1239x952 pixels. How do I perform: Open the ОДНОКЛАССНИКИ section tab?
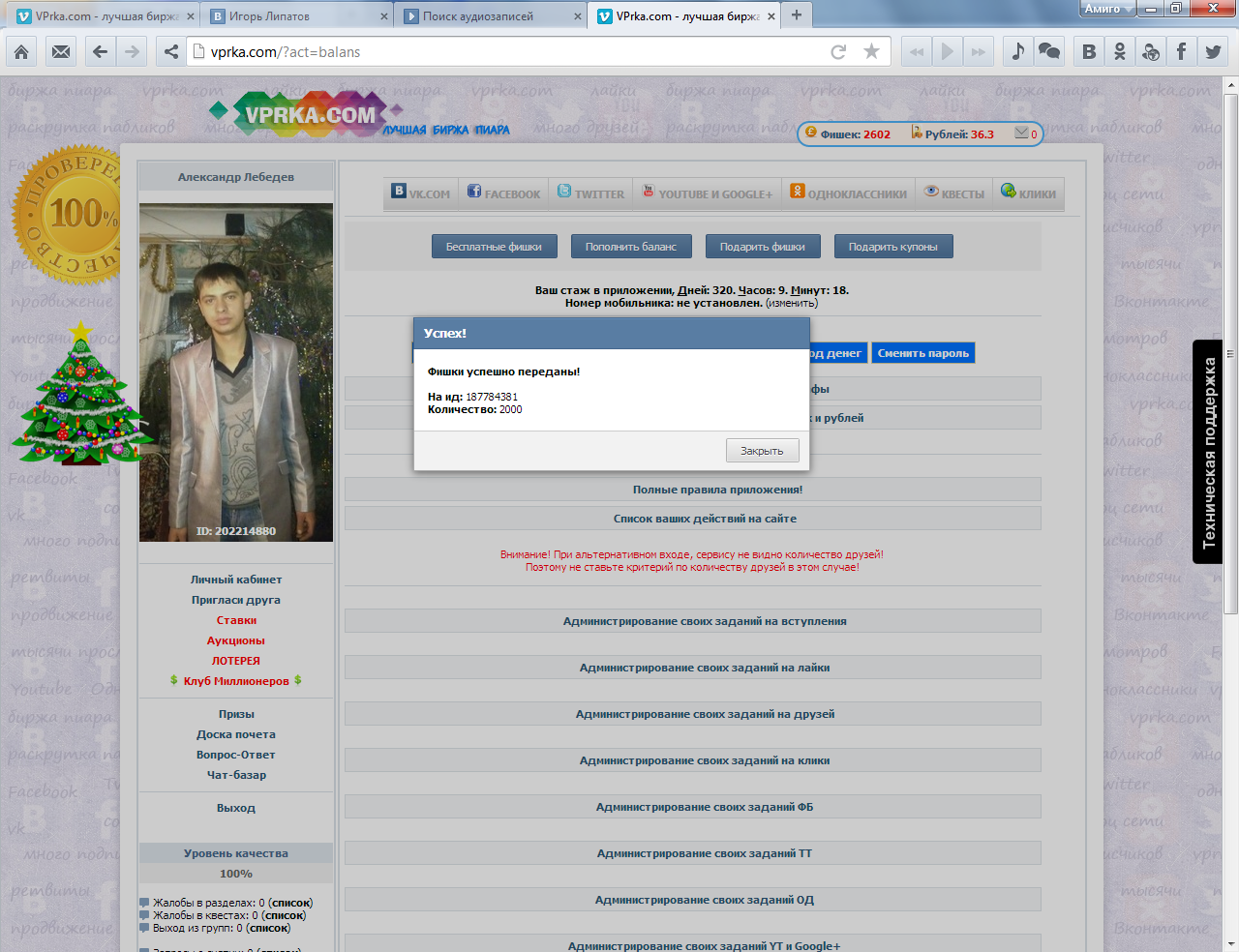coord(848,193)
